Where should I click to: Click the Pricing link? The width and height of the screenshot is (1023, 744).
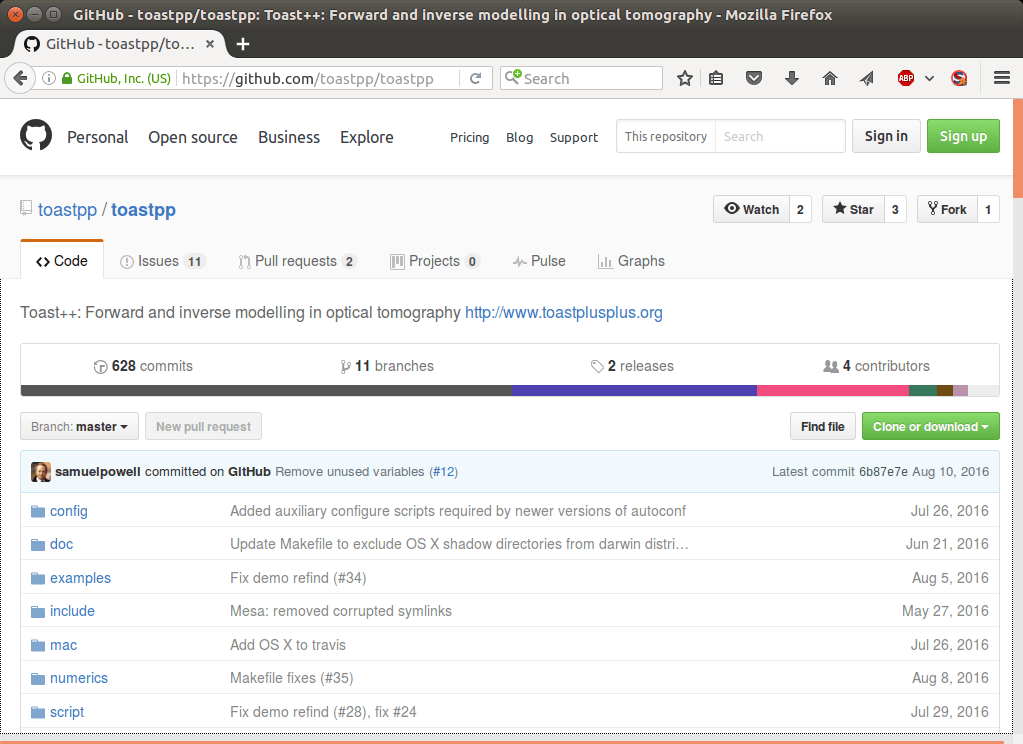(469, 137)
